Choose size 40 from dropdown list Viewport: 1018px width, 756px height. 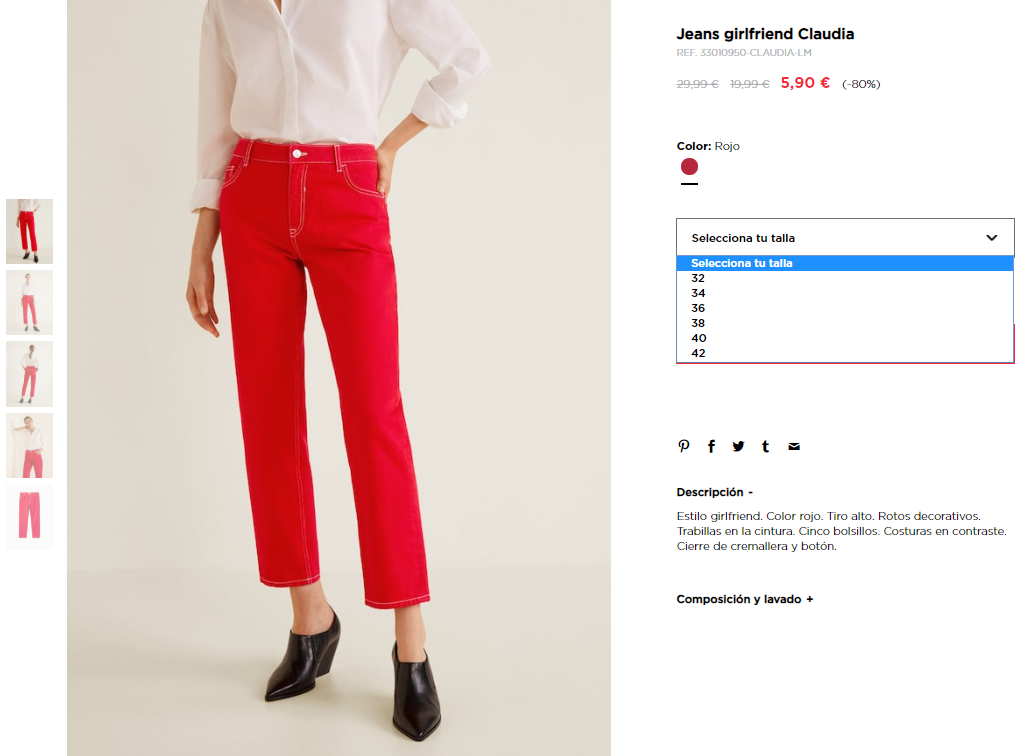tap(845, 338)
